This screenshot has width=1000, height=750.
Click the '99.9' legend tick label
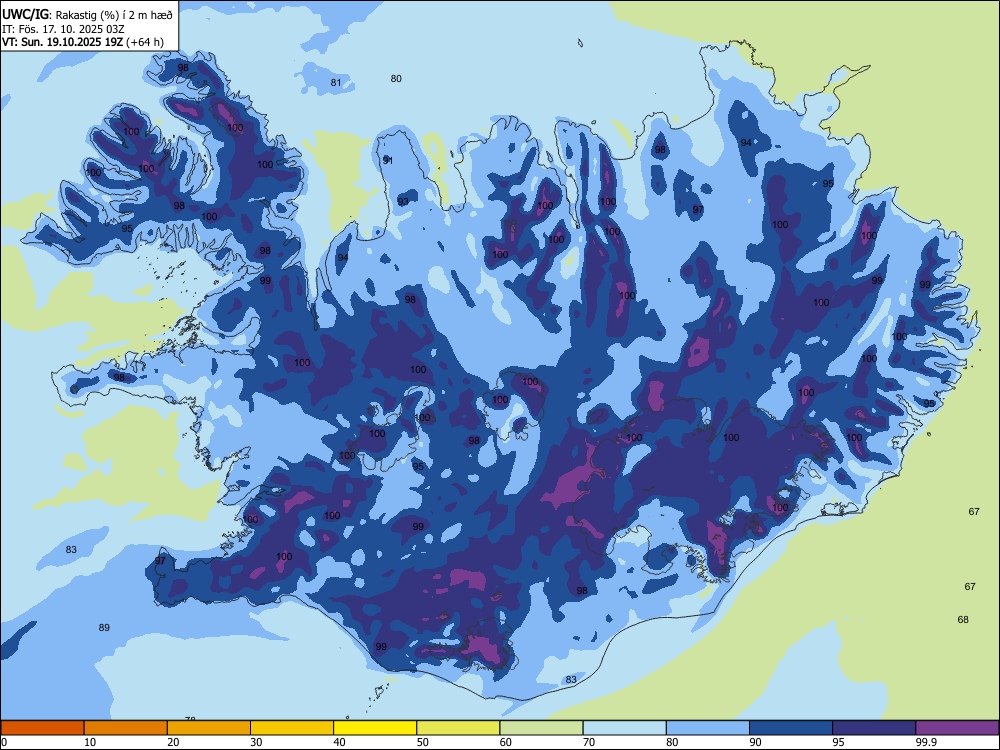tap(926, 742)
